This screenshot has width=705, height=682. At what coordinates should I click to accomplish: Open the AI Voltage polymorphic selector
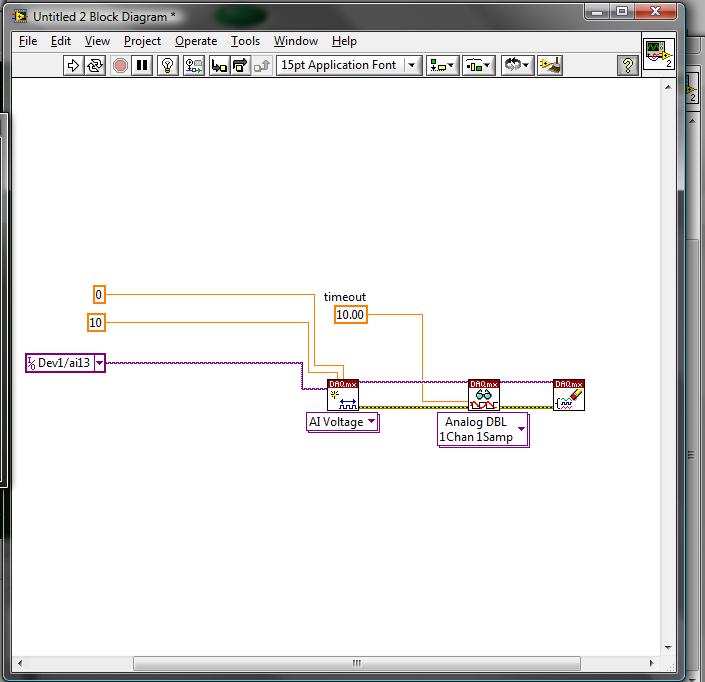pos(343,423)
